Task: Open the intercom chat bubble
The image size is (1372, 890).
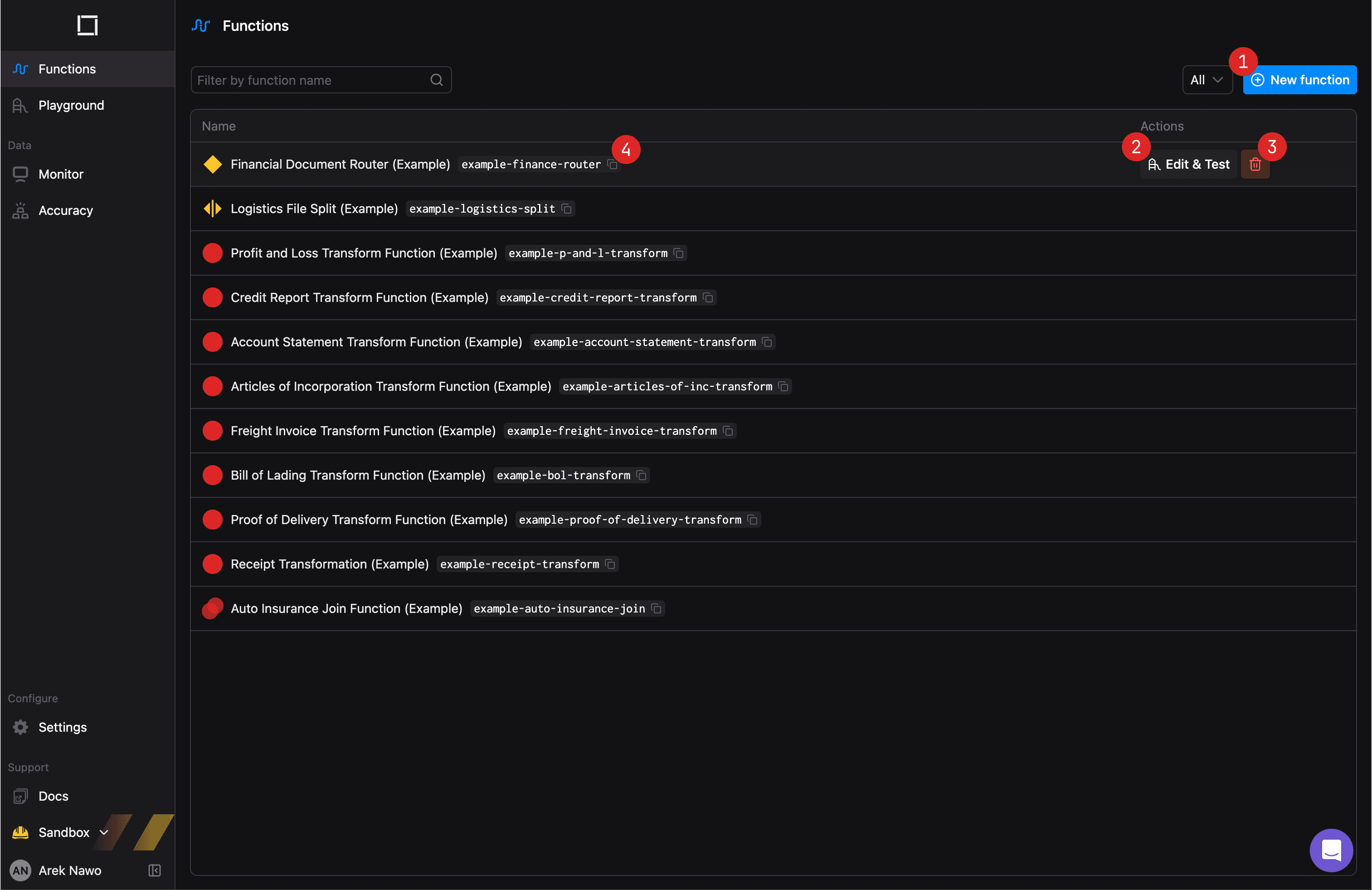Action: click(1331, 850)
